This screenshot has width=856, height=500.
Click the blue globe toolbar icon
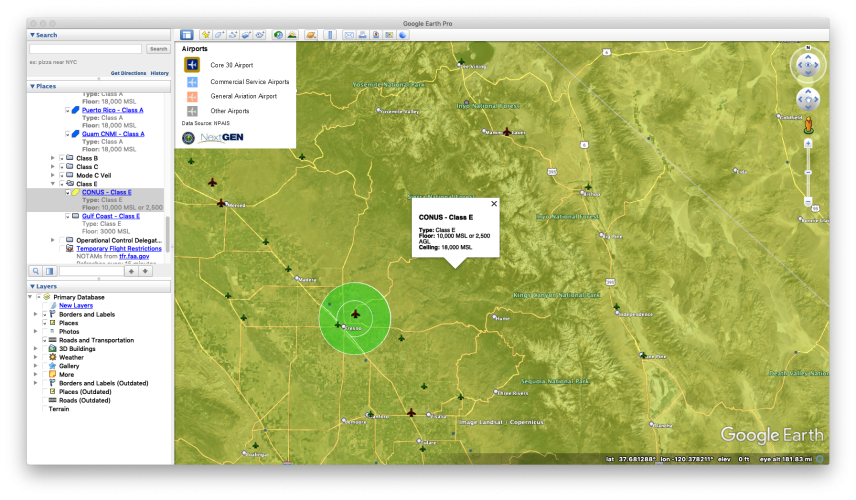(403, 35)
